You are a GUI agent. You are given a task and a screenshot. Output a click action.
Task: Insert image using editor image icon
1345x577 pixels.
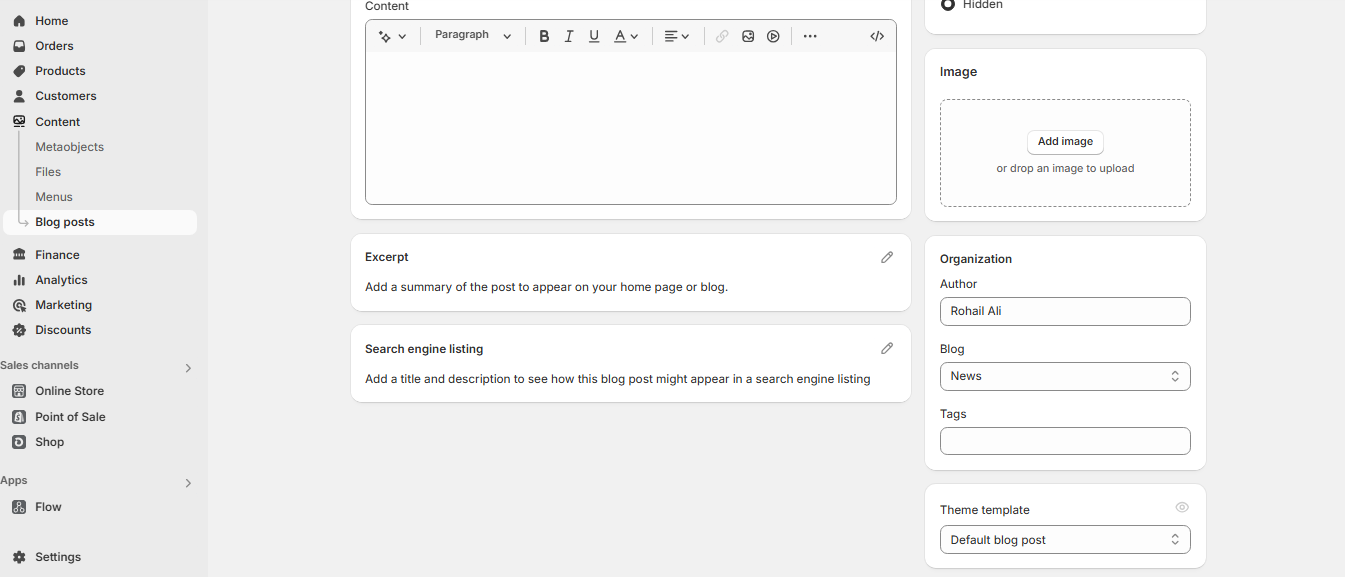[x=748, y=36]
